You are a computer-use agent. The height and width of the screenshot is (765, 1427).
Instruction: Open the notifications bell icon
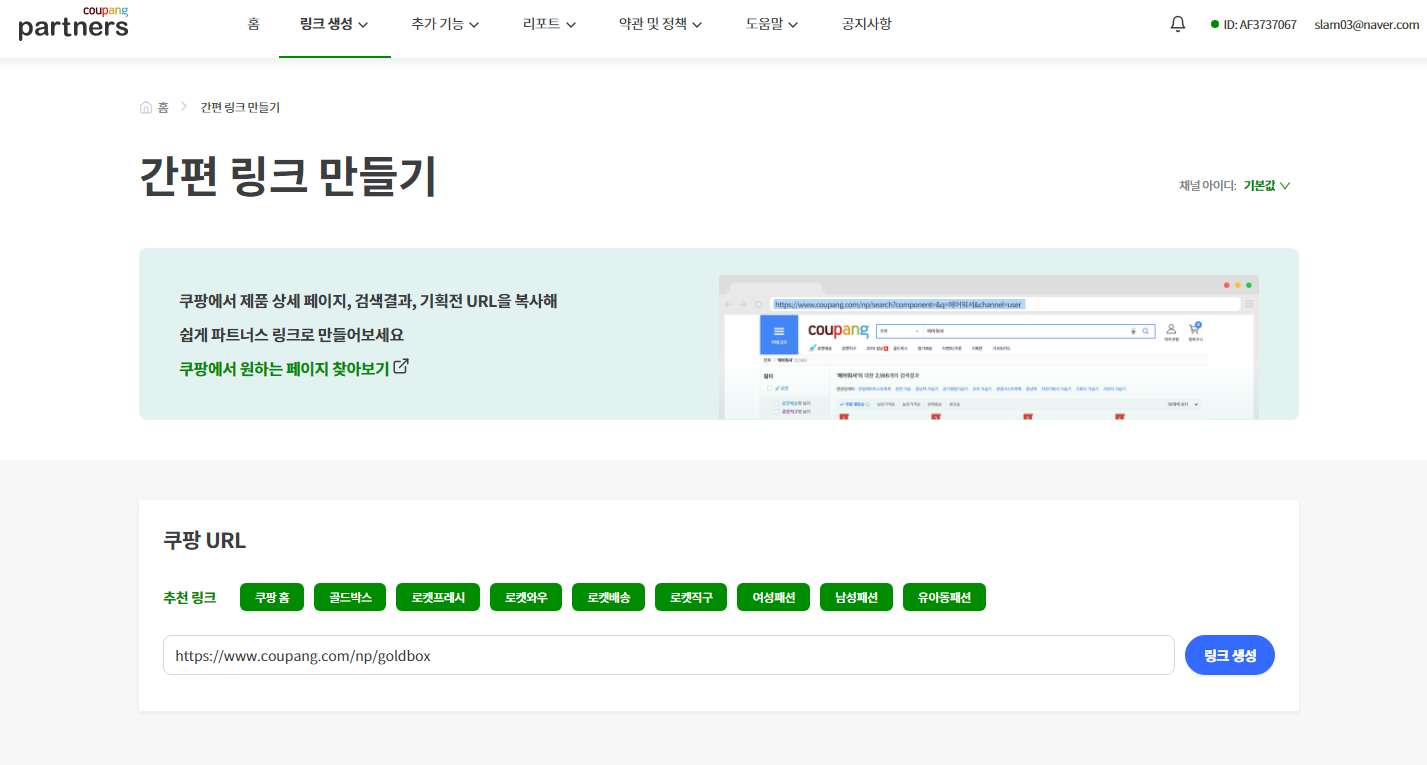(x=1178, y=24)
